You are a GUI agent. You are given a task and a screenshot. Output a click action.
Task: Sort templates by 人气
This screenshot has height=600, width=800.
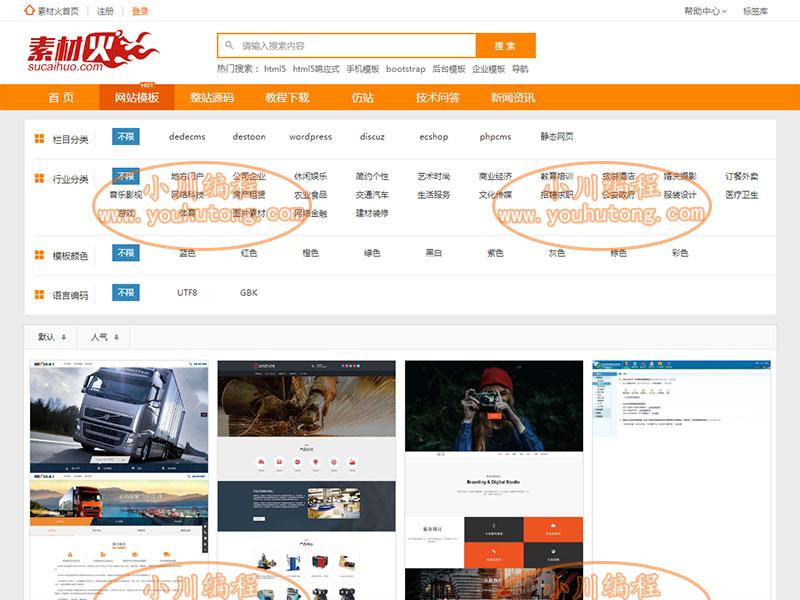[x=105, y=337]
